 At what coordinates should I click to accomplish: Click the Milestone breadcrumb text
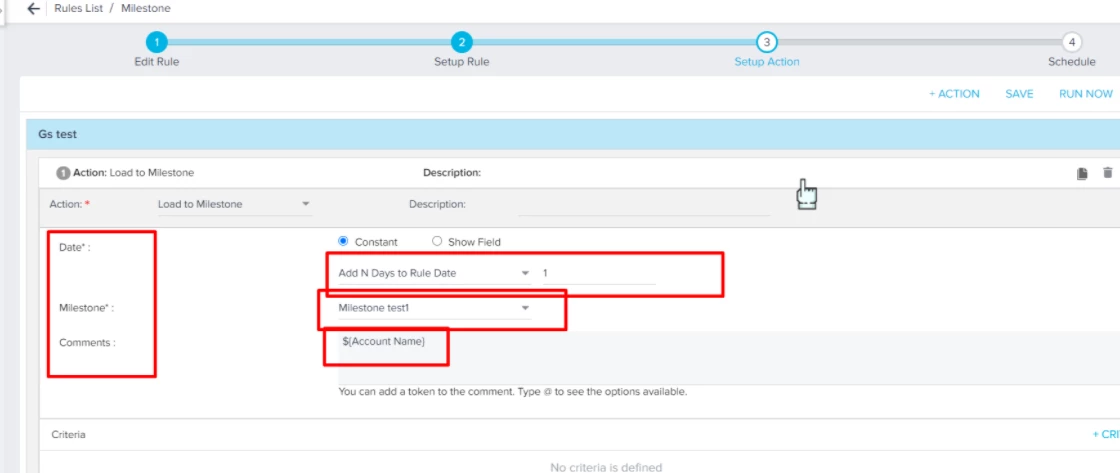146,9
